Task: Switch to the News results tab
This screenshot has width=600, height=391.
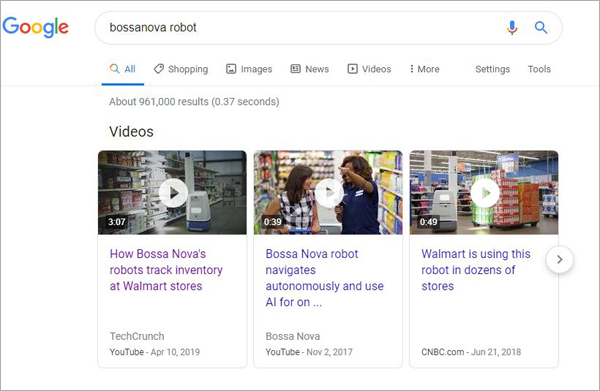Action: 310,69
